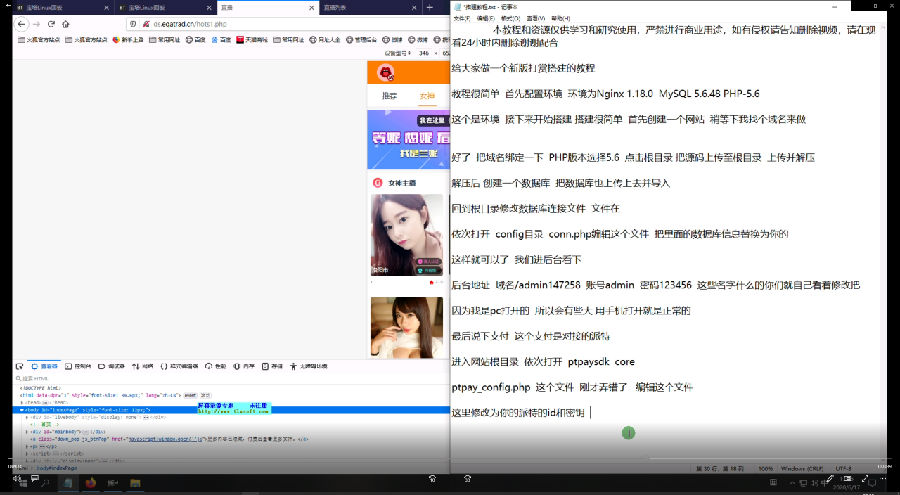
Task: Open the Console panel icon
Action: [x=68, y=366]
